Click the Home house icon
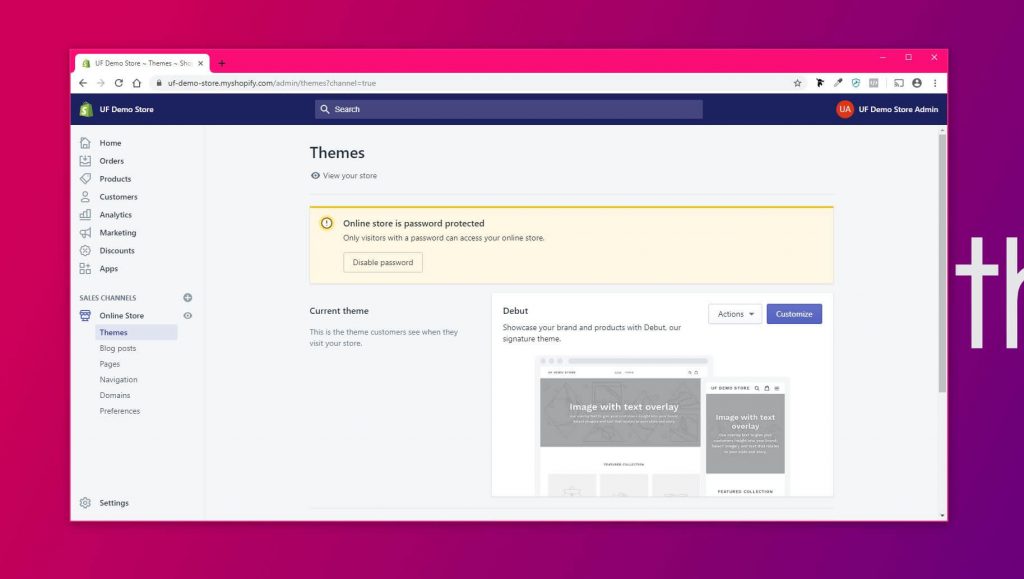This screenshot has width=1024, height=579. click(85, 143)
